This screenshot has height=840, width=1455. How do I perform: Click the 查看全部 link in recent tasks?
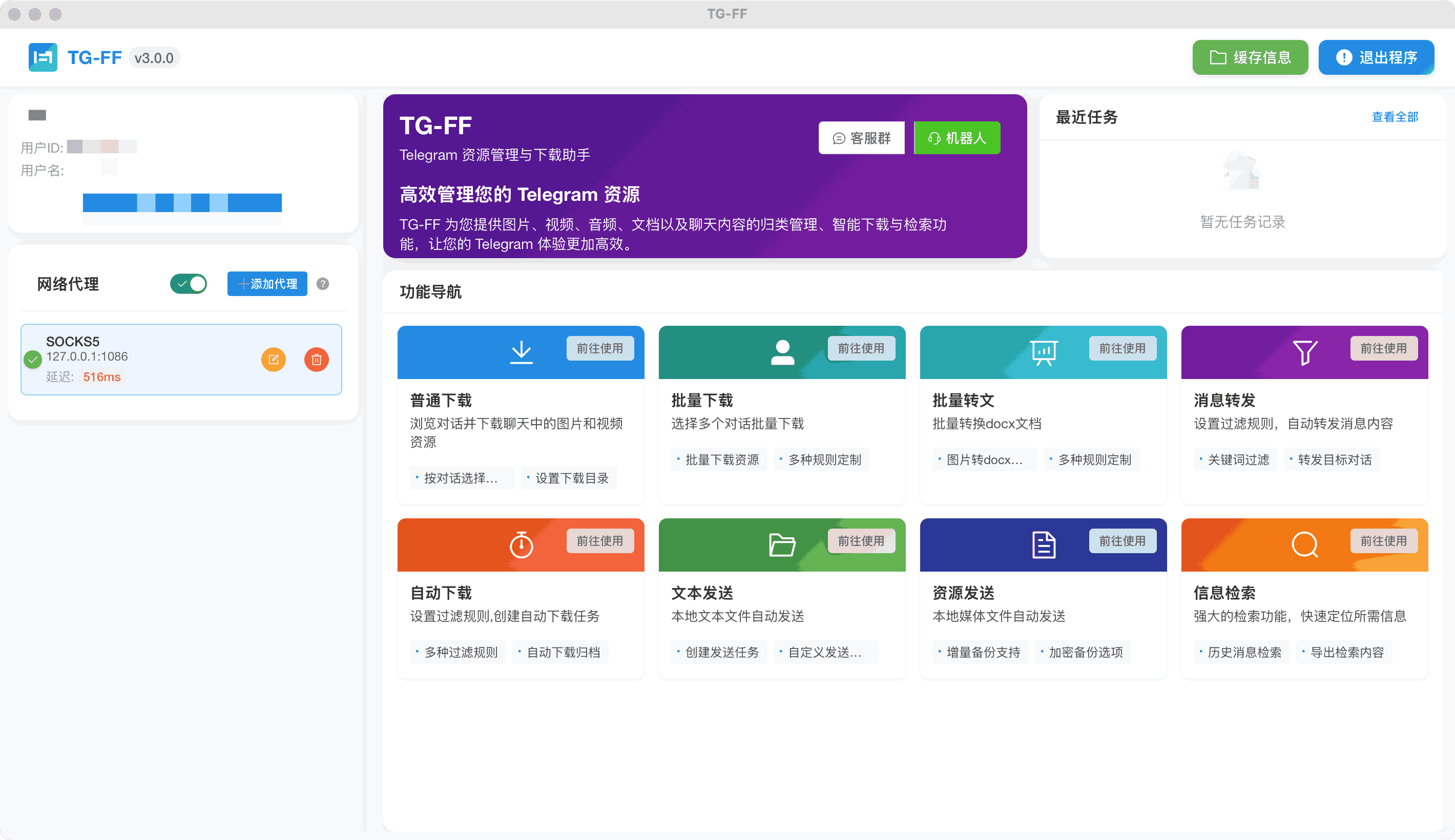pos(1395,117)
